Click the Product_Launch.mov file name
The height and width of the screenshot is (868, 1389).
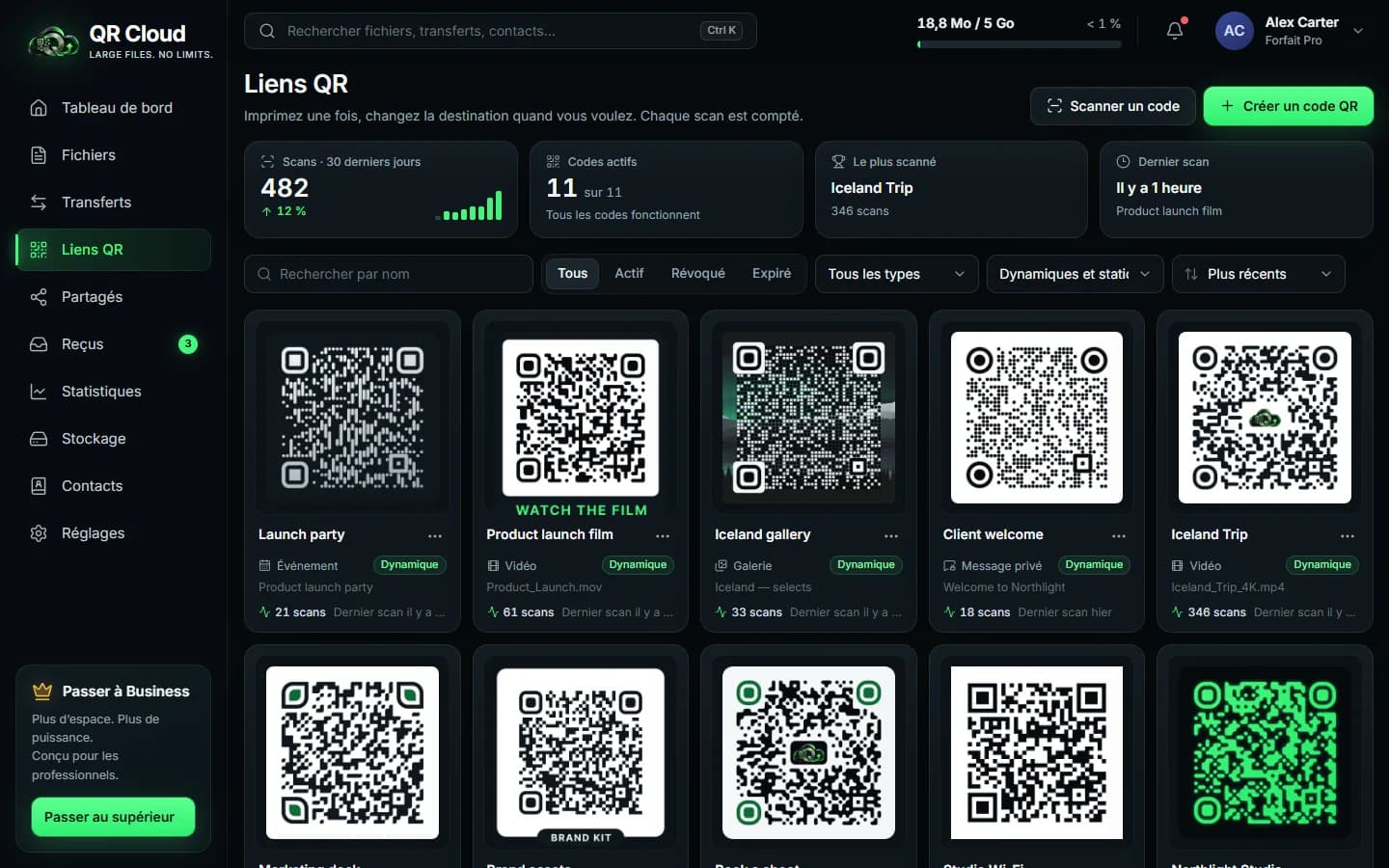[544, 587]
